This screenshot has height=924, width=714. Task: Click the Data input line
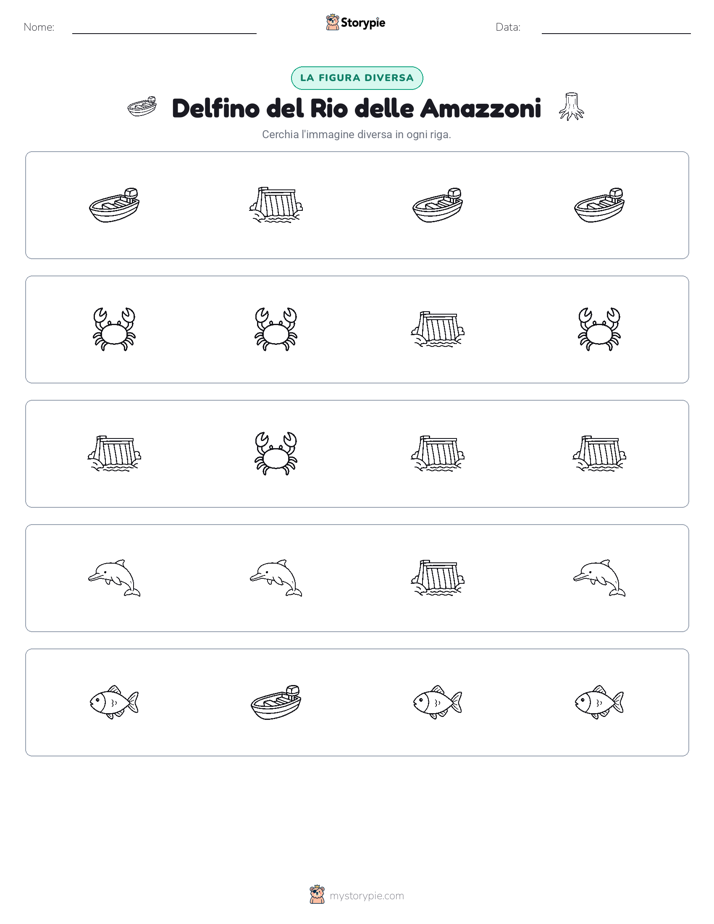pos(616,28)
